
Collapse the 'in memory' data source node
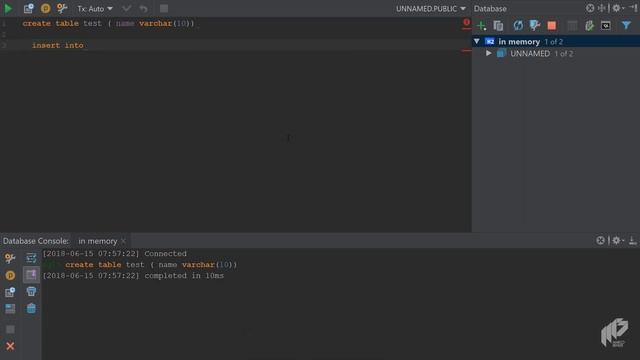click(477, 41)
